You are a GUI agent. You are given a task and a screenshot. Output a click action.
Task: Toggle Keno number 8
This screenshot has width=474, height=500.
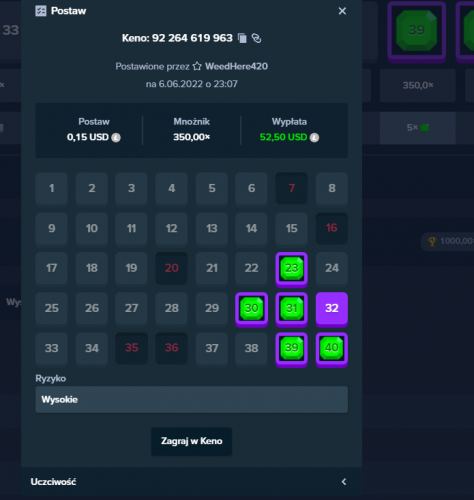332,188
